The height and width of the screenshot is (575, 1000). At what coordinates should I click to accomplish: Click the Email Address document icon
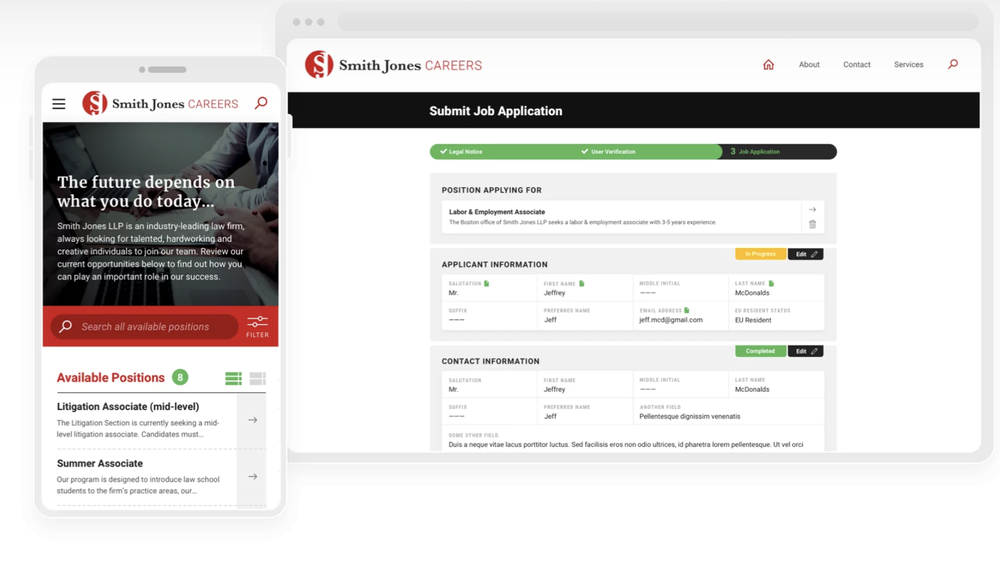(x=687, y=310)
